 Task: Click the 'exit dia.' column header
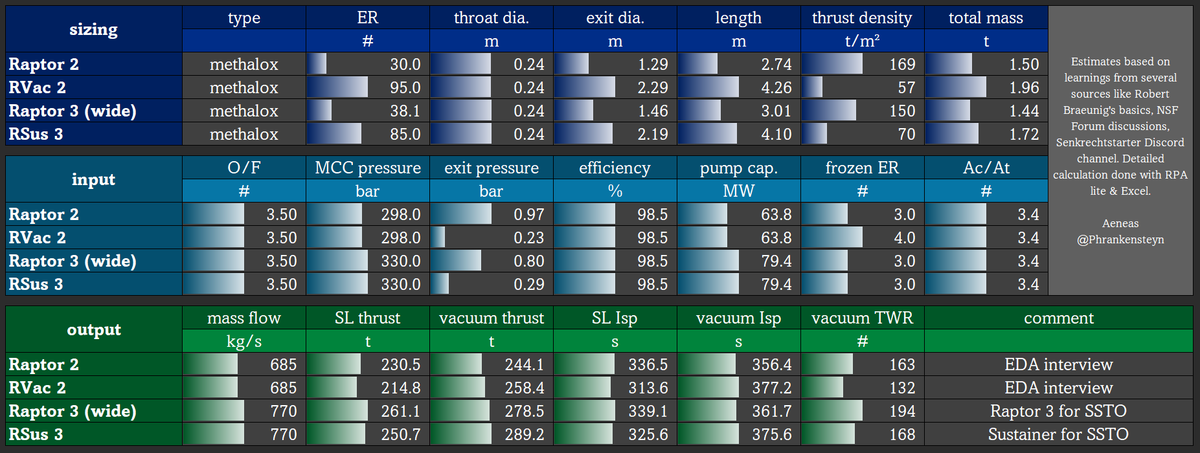tap(614, 17)
